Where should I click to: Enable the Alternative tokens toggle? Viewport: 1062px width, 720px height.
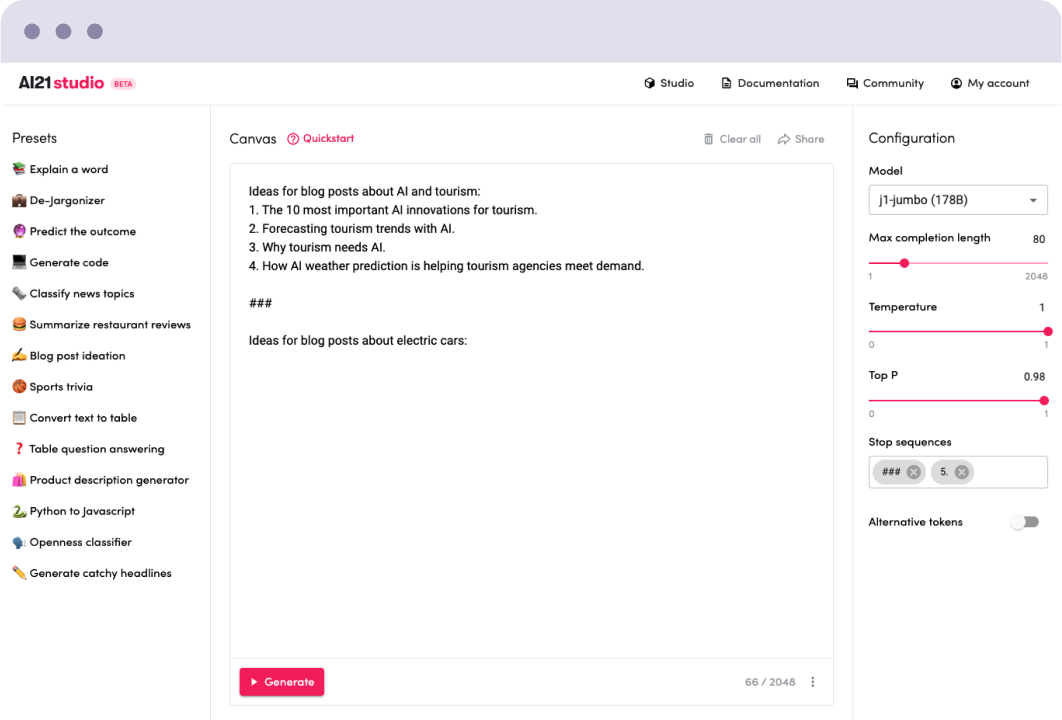[1024, 522]
